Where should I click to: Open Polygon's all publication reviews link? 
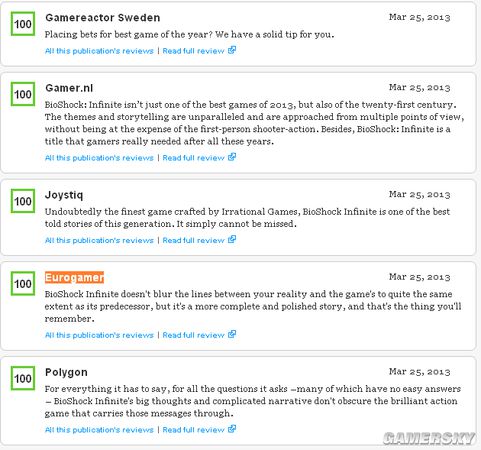tap(99, 430)
